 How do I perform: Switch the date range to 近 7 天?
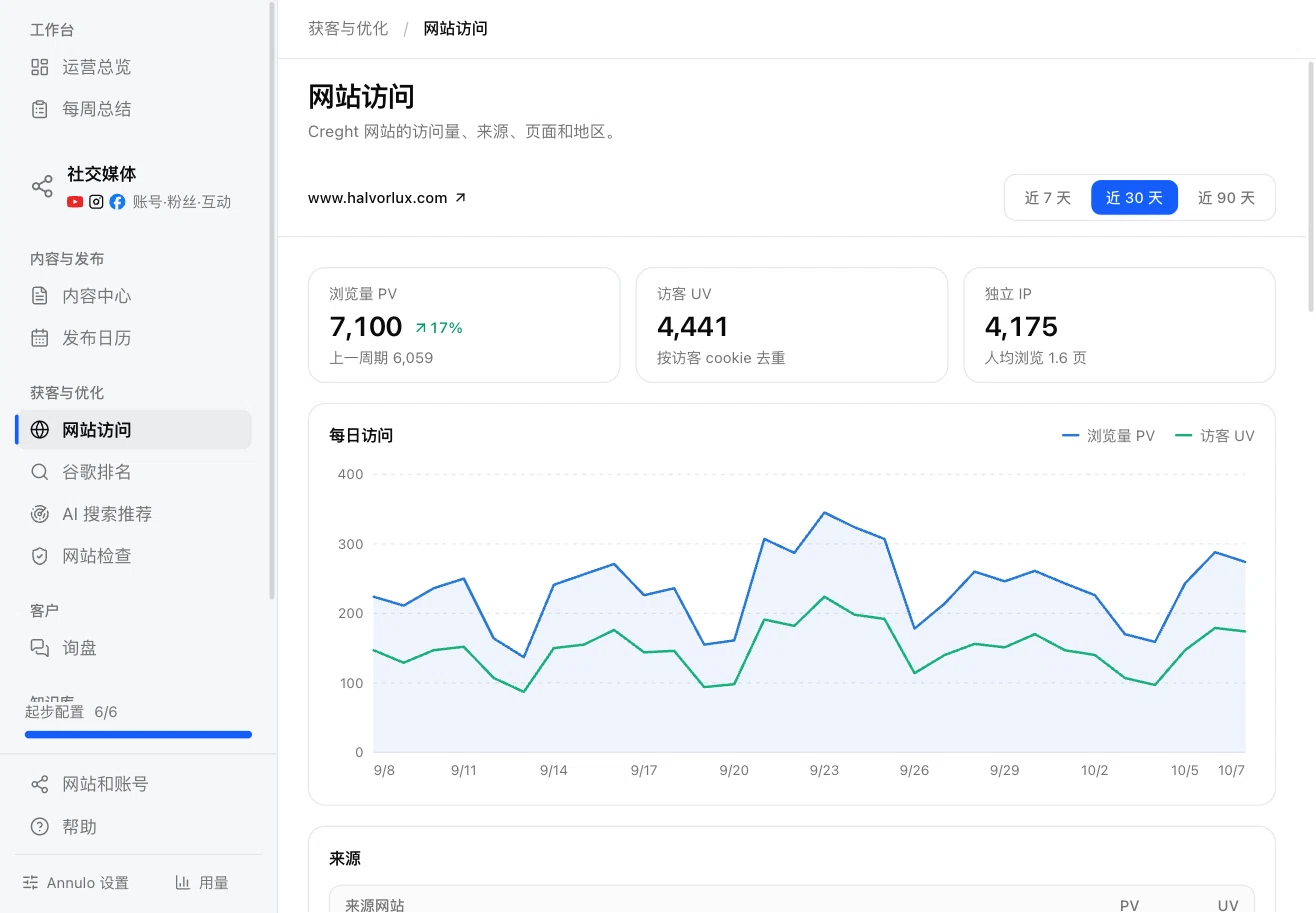pyautogui.click(x=1047, y=198)
